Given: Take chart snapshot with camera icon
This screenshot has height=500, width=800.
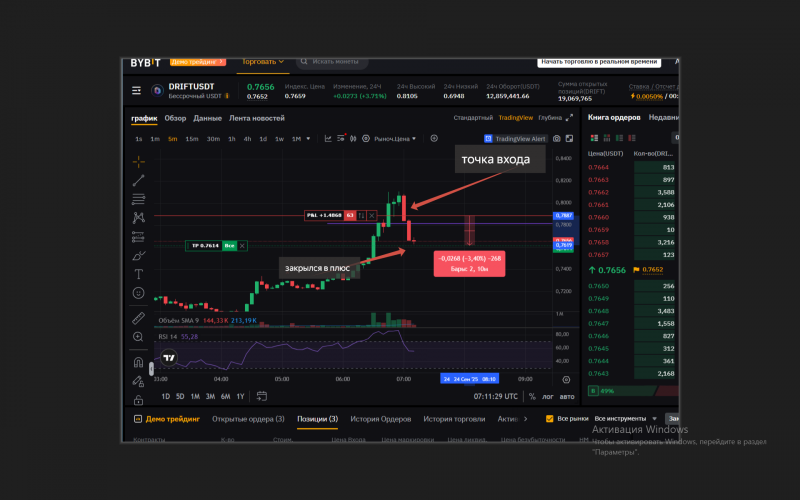Looking at the screenshot, I should click(x=557, y=139).
